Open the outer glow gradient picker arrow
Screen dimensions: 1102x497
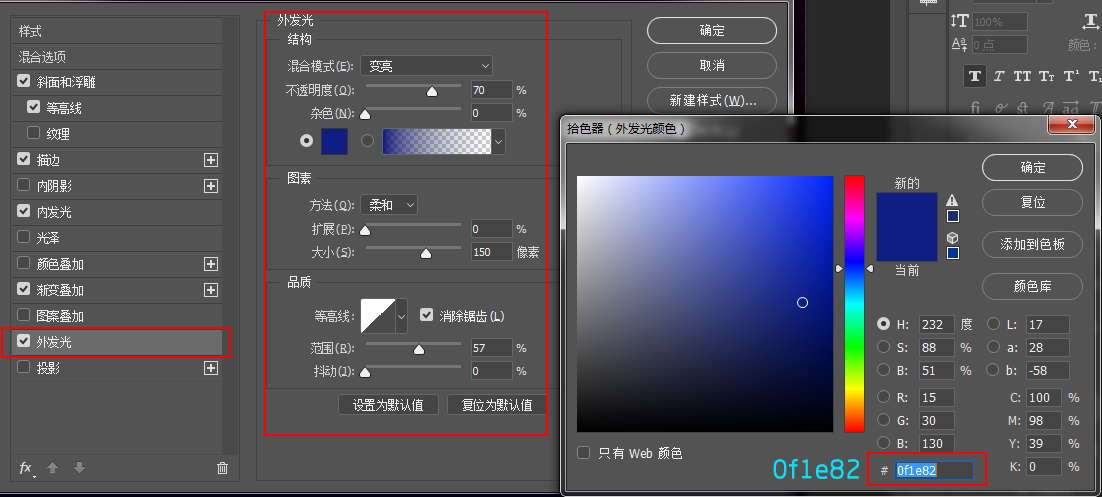(498, 141)
